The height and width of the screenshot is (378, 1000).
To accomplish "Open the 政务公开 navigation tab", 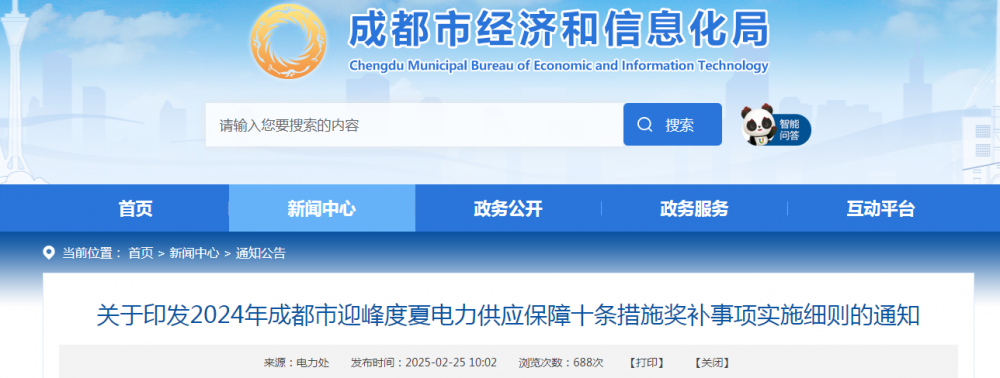I will [x=508, y=208].
